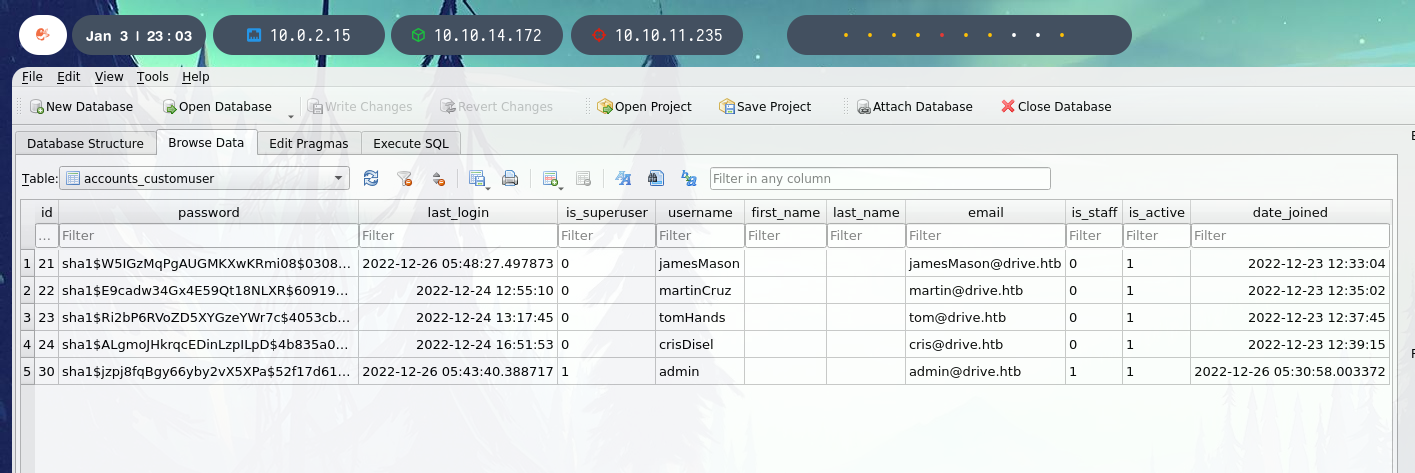This screenshot has height=473, width=1415.
Task: Click the clear sorting icon
Action: [x=438, y=179]
